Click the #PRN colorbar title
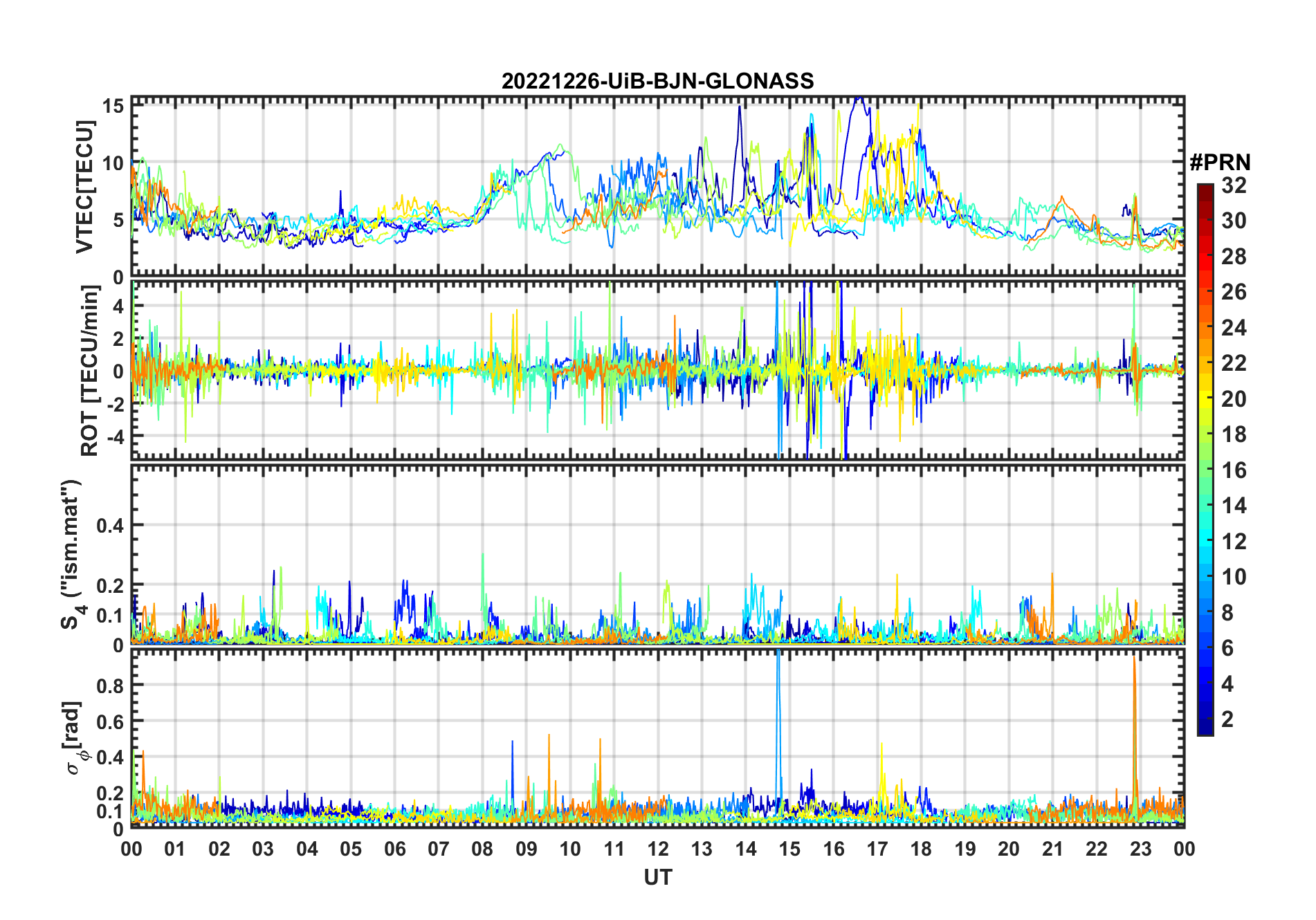This screenshot has width=1316, height=920. [1220, 163]
